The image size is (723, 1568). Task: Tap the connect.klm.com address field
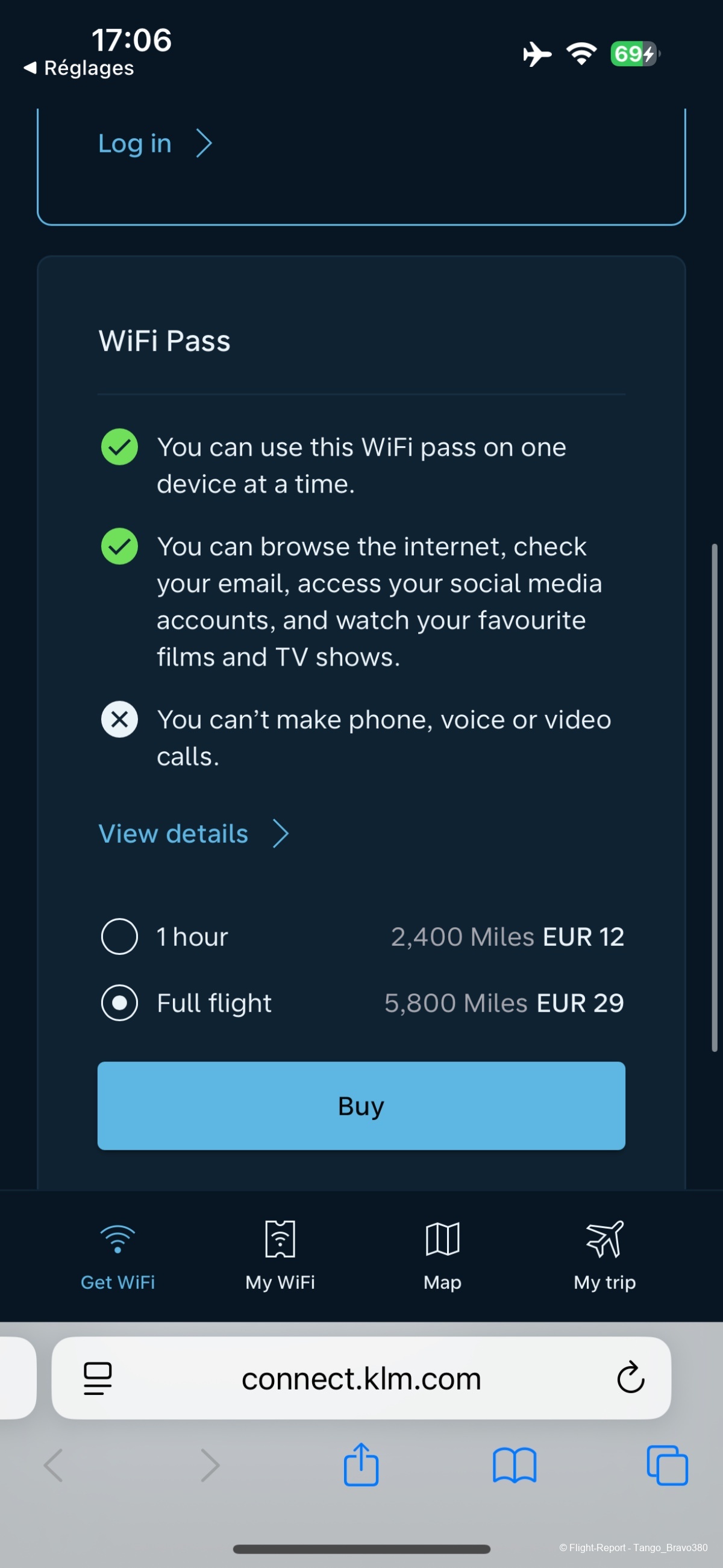[x=361, y=1378]
